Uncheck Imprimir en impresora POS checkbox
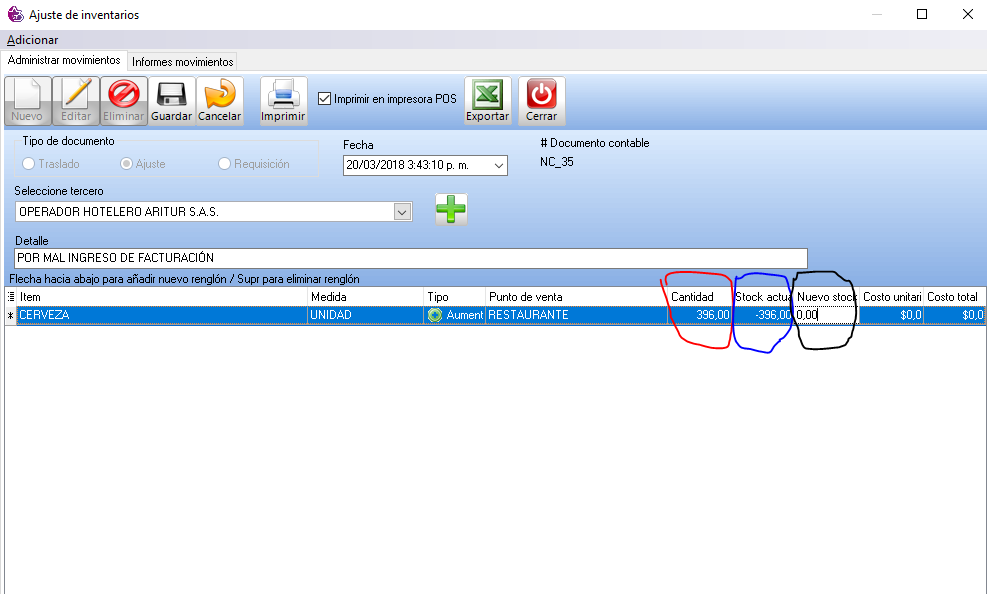Viewport: 987px width, 594px height. [324, 99]
